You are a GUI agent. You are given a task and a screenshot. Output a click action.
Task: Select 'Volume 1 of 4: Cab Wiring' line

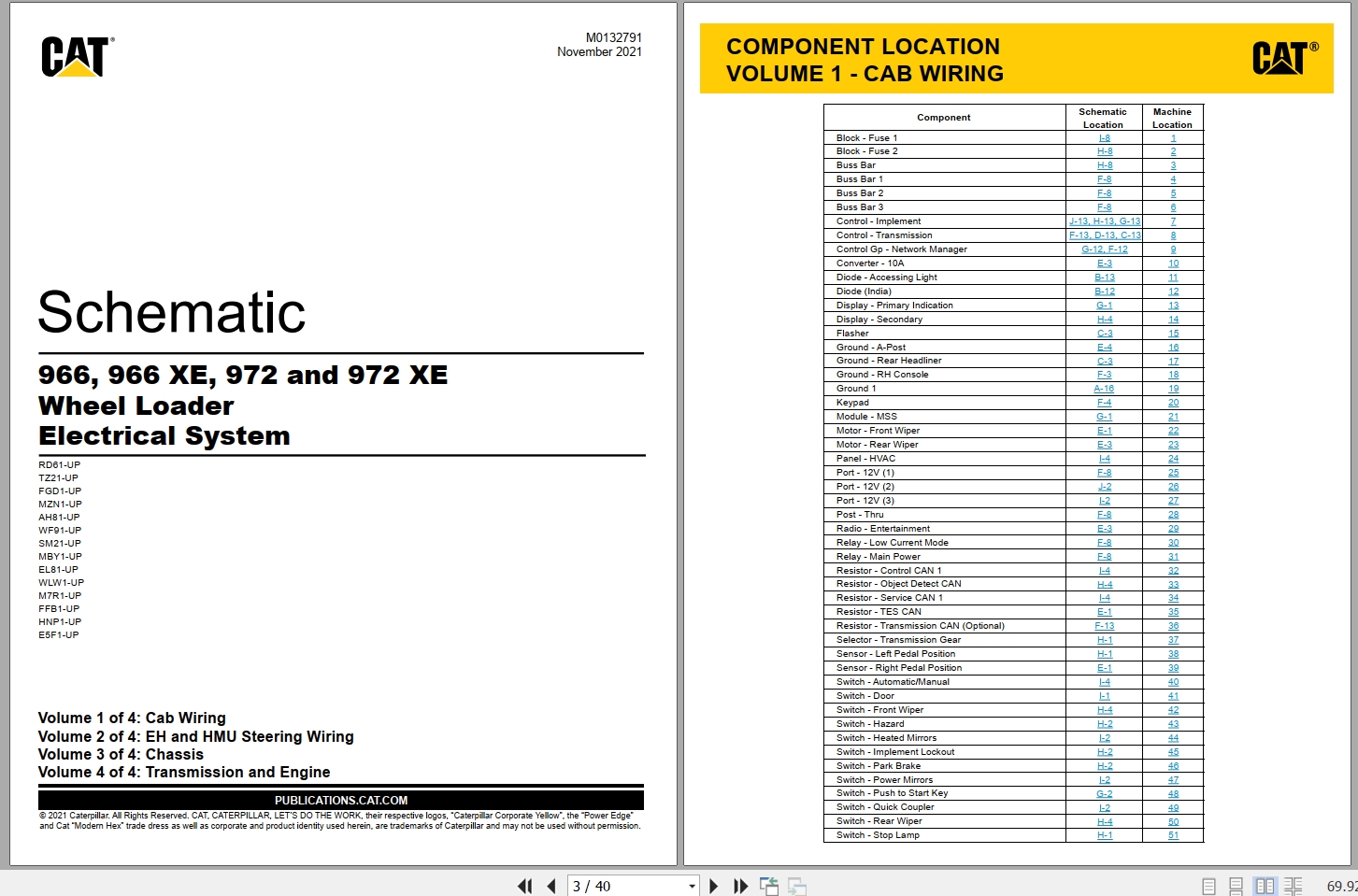(132, 718)
